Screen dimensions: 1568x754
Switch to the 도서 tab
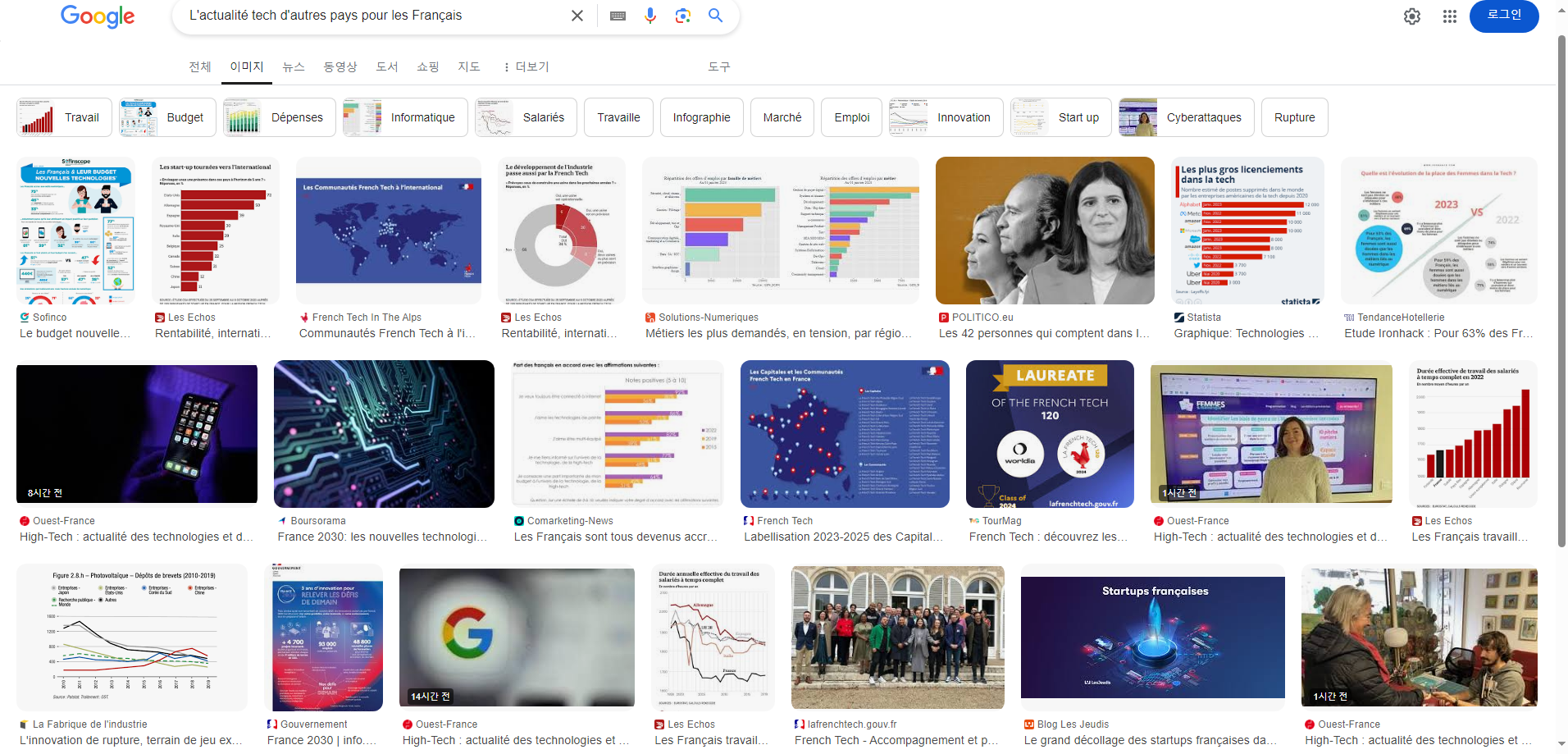[387, 66]
